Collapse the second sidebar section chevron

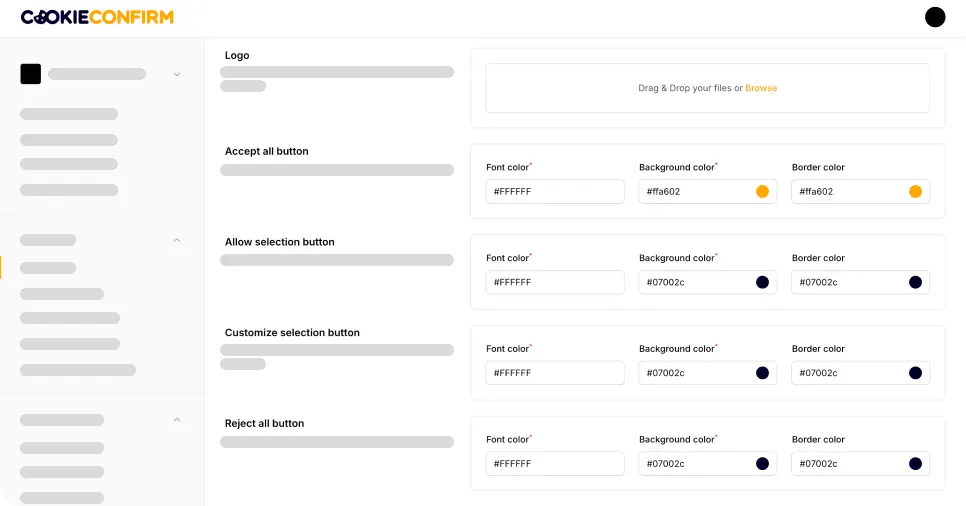(x=177, y=240)
